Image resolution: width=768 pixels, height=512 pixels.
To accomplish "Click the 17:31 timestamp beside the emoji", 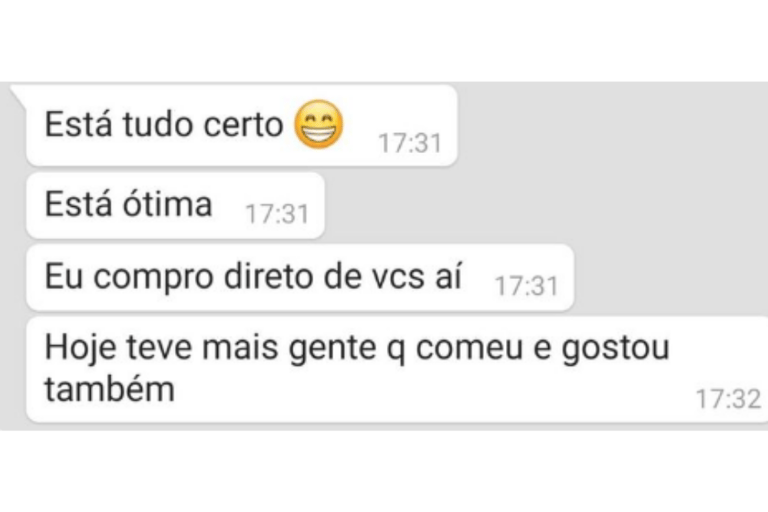I will [x=410, y=143].
